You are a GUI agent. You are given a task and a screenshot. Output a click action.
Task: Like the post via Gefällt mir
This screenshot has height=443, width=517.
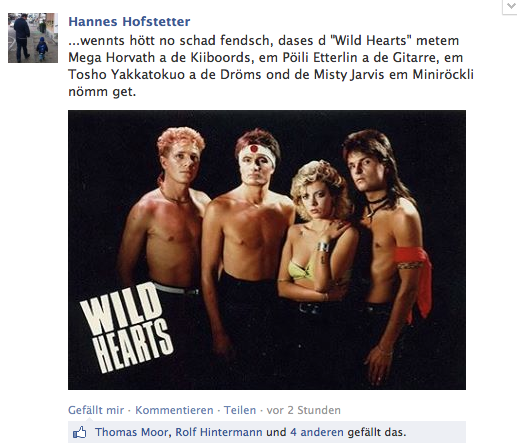[96, 410]
